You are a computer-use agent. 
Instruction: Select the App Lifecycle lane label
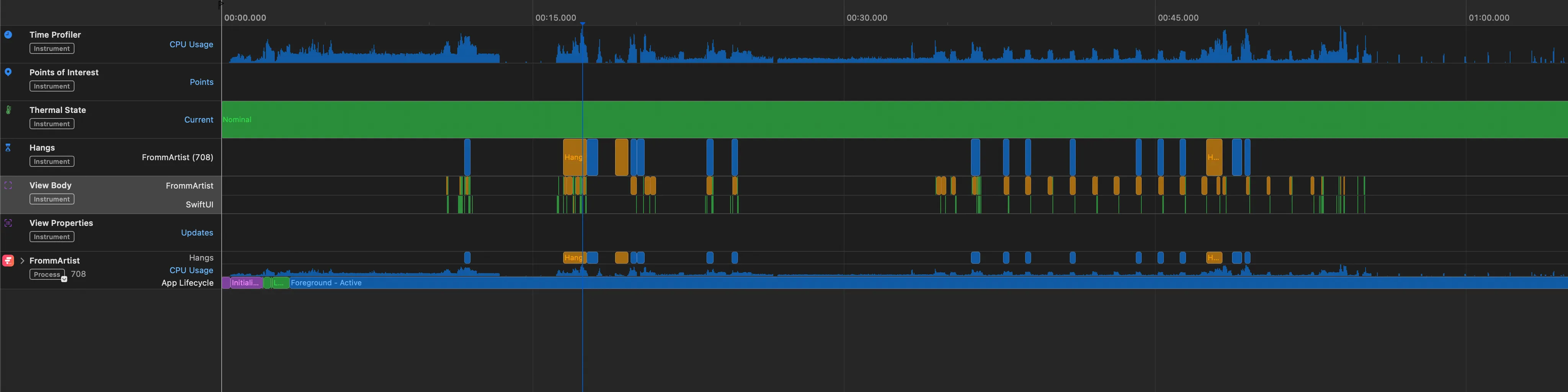click(x=188, y=283)
